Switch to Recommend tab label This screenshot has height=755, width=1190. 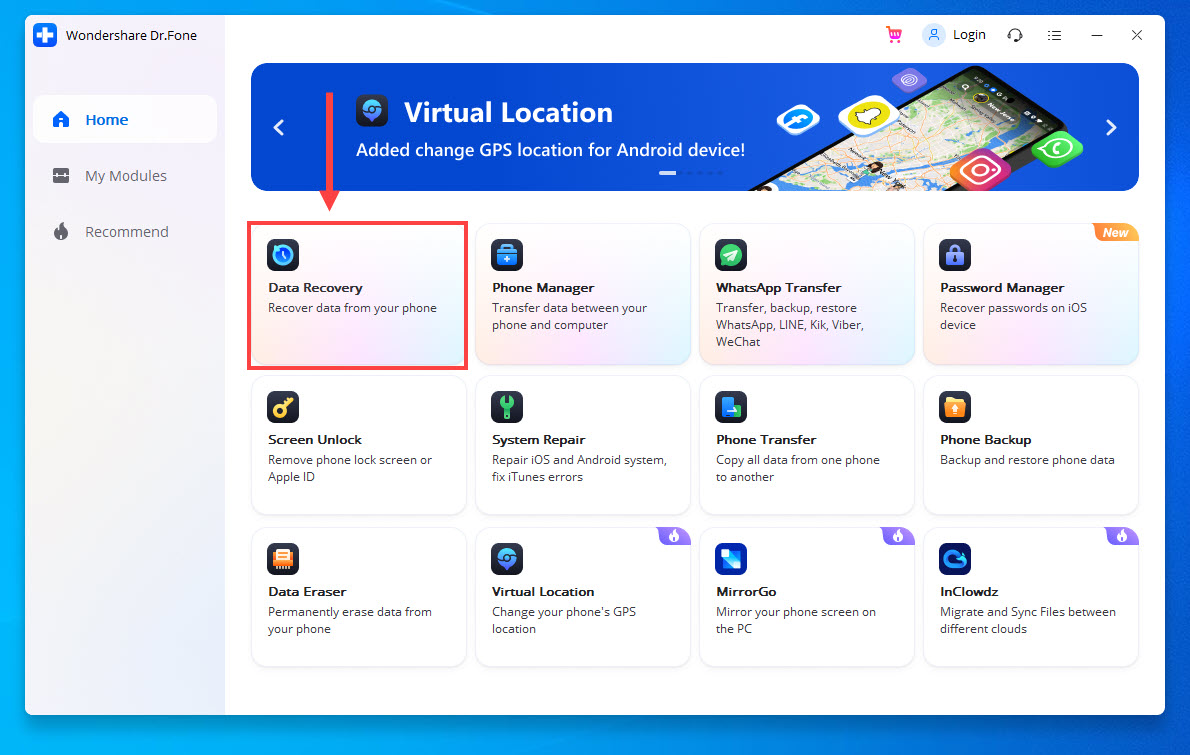(127, 231)
